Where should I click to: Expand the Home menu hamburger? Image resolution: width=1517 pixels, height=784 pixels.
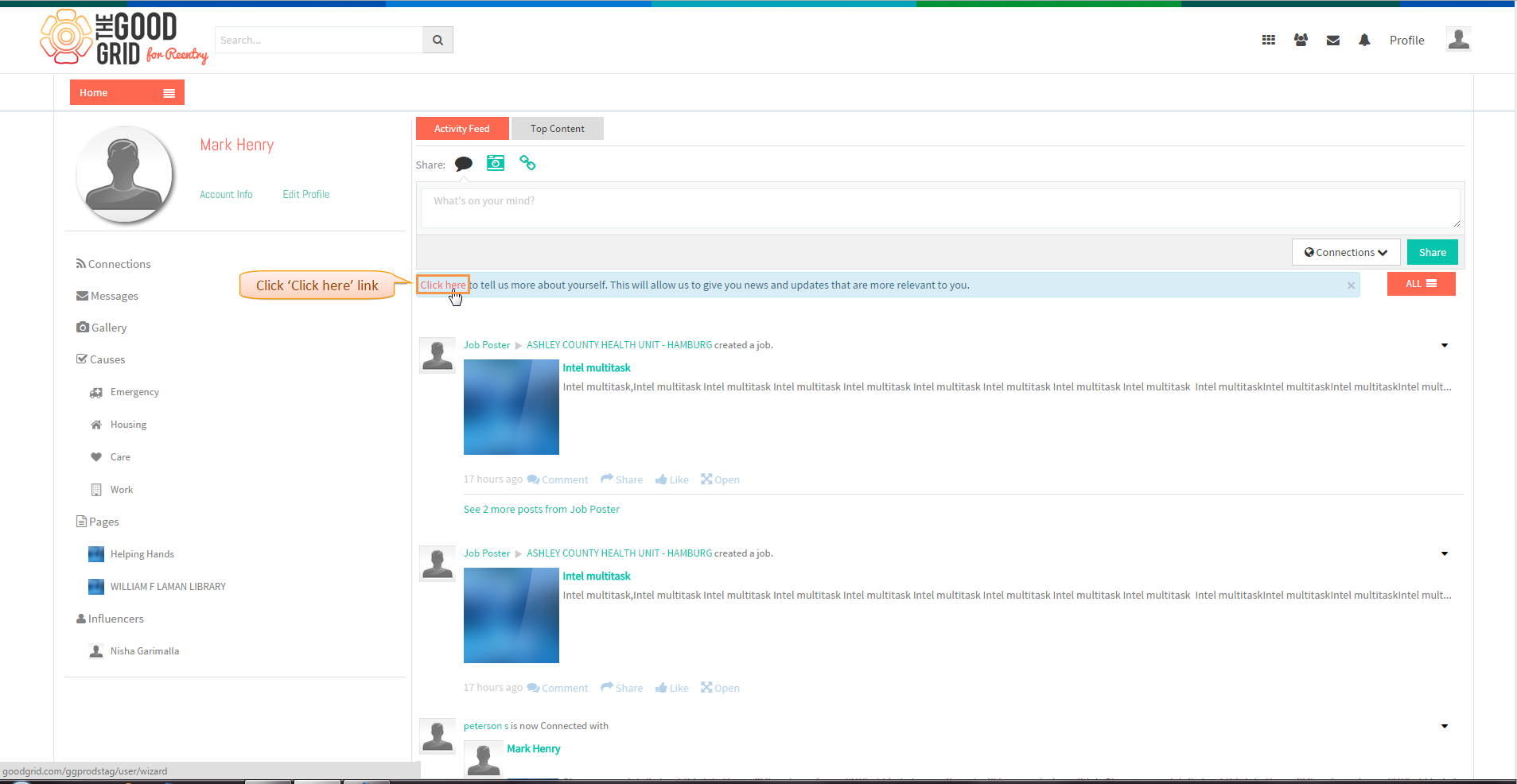coord(169,93)
